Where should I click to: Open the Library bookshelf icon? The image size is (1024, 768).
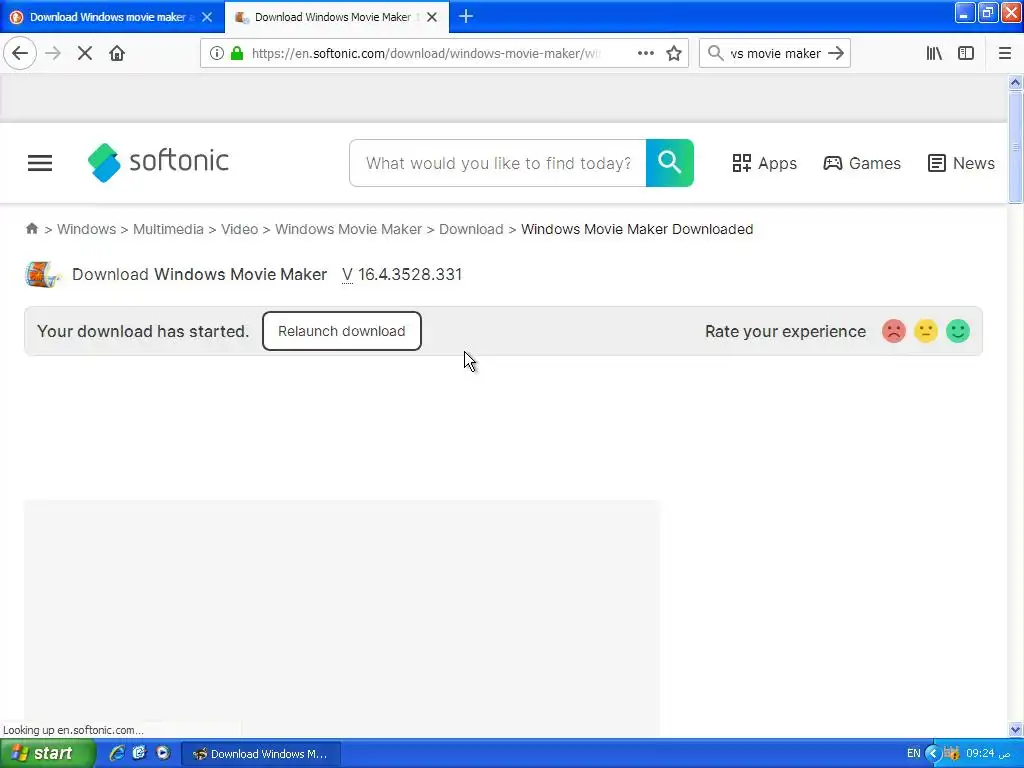[934, 54]
